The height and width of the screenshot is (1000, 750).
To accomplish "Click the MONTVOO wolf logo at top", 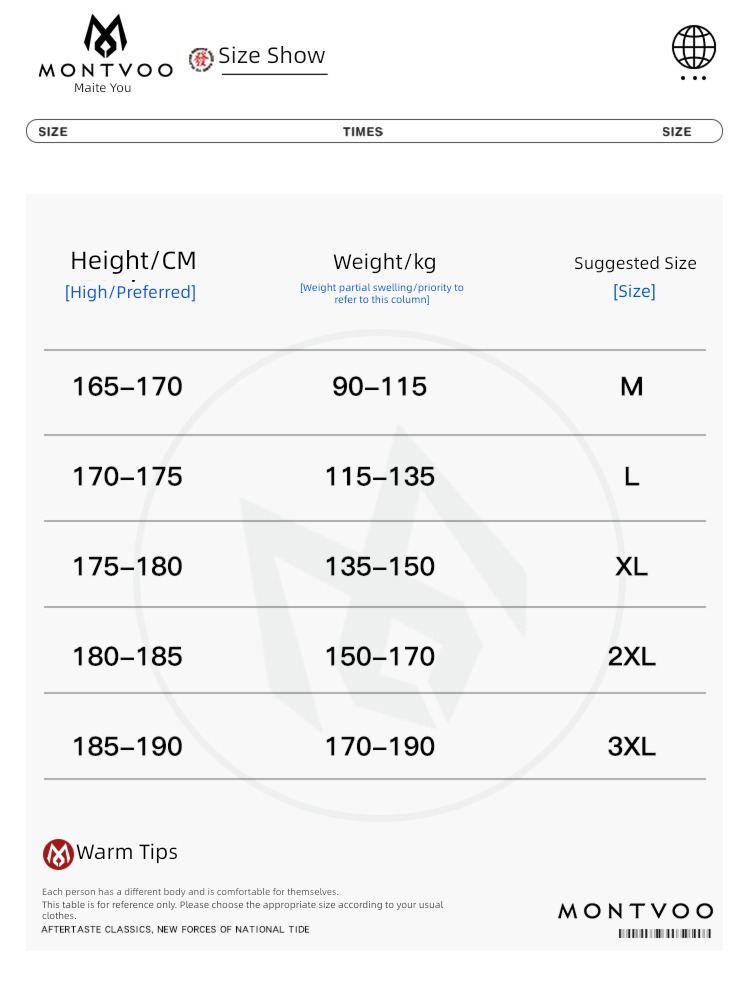I will pos(105,36).
